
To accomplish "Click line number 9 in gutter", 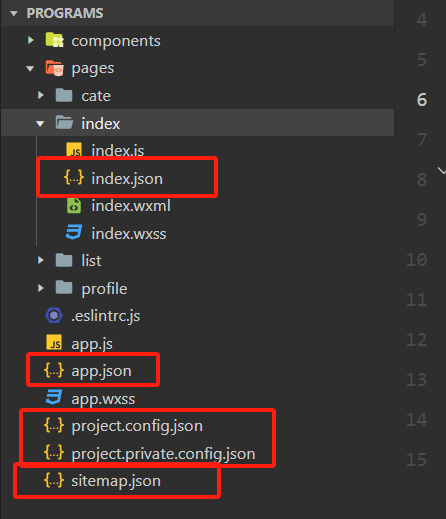I will click(x=422, y=220).
